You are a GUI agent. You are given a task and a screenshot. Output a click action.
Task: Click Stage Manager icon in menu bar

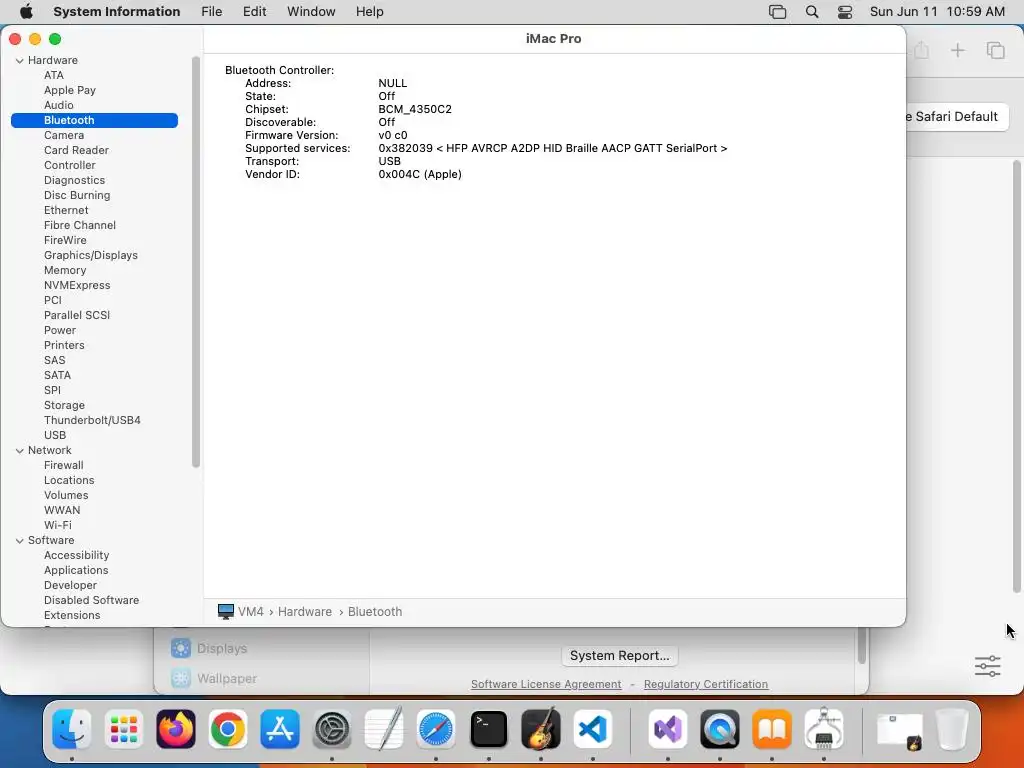(x=777, y=12)
